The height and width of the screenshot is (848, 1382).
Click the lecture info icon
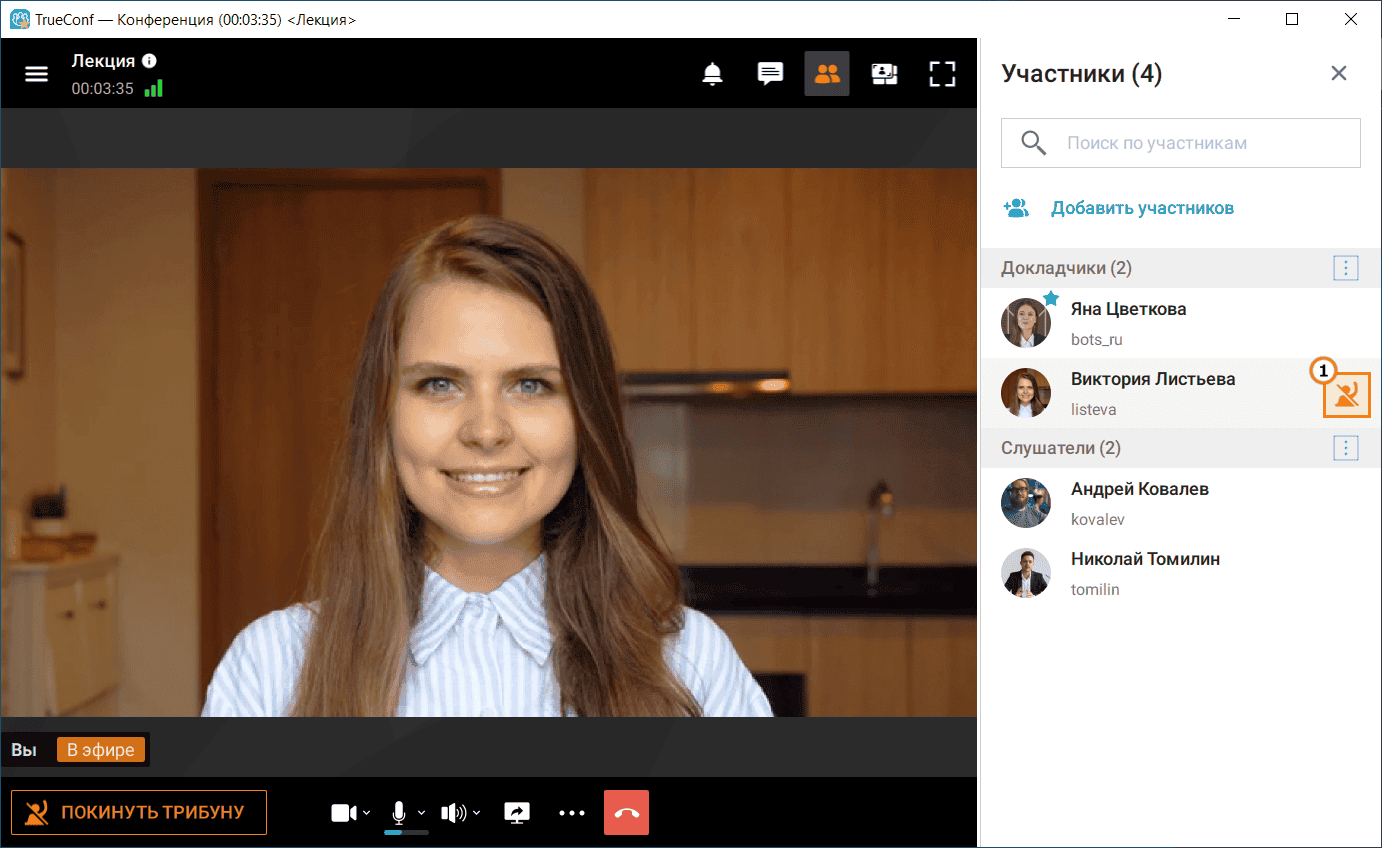coord(149,60)
